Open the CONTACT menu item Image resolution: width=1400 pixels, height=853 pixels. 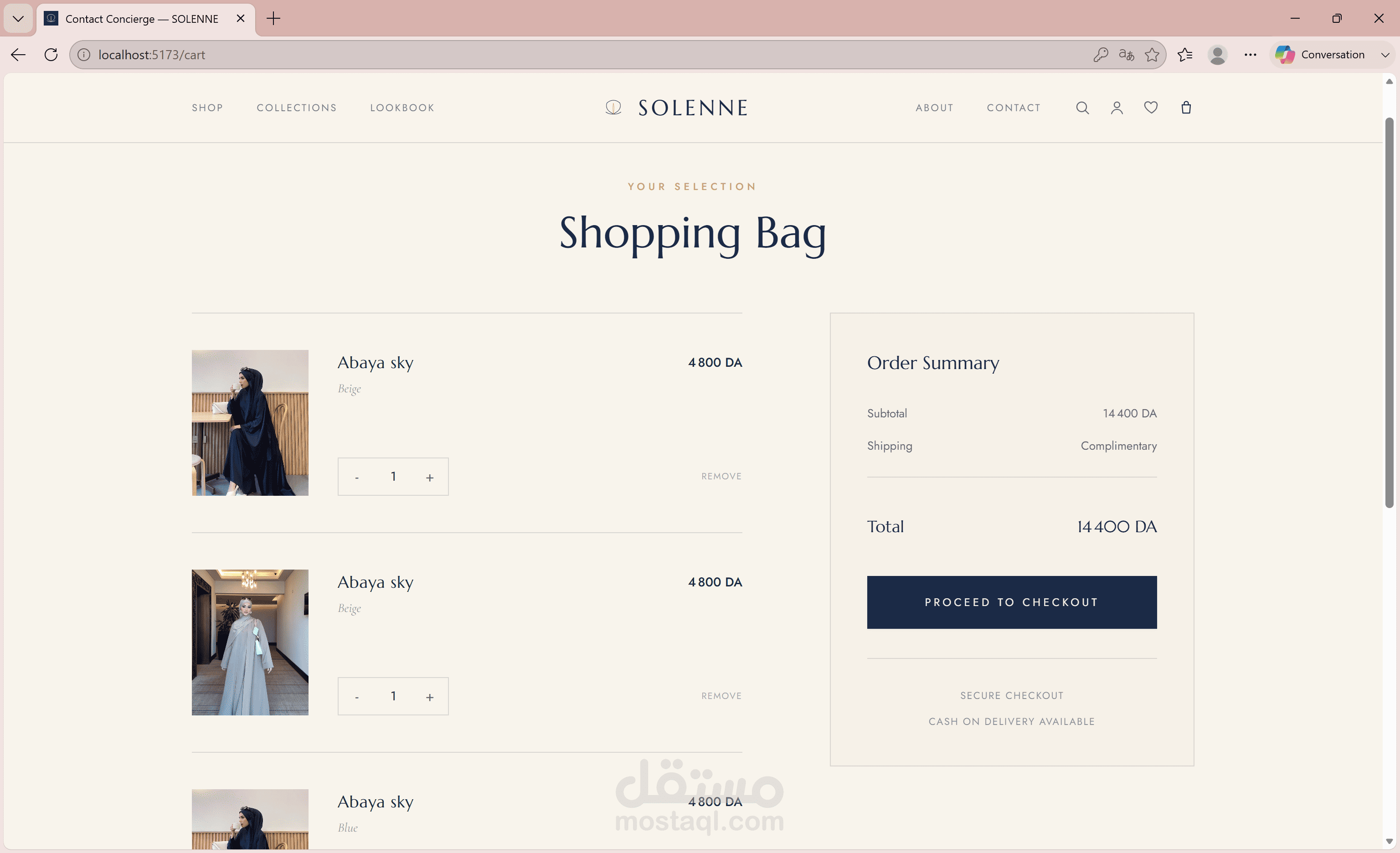coord(1014,108)
